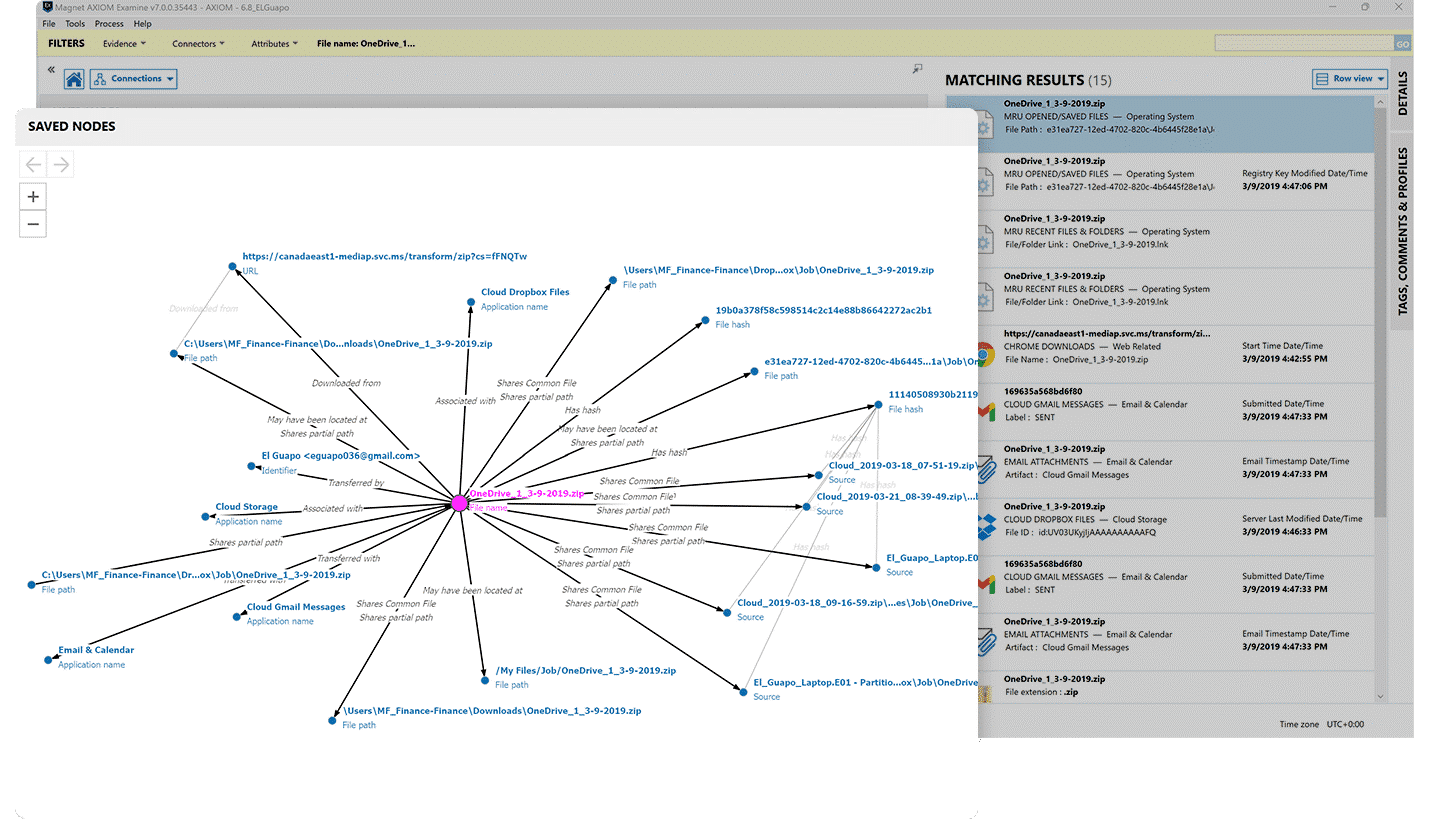
Task: Select C:\Users\MF_Finance-Finance\Dr...ox\Job file path node
Action: click(x=31, y=585)
